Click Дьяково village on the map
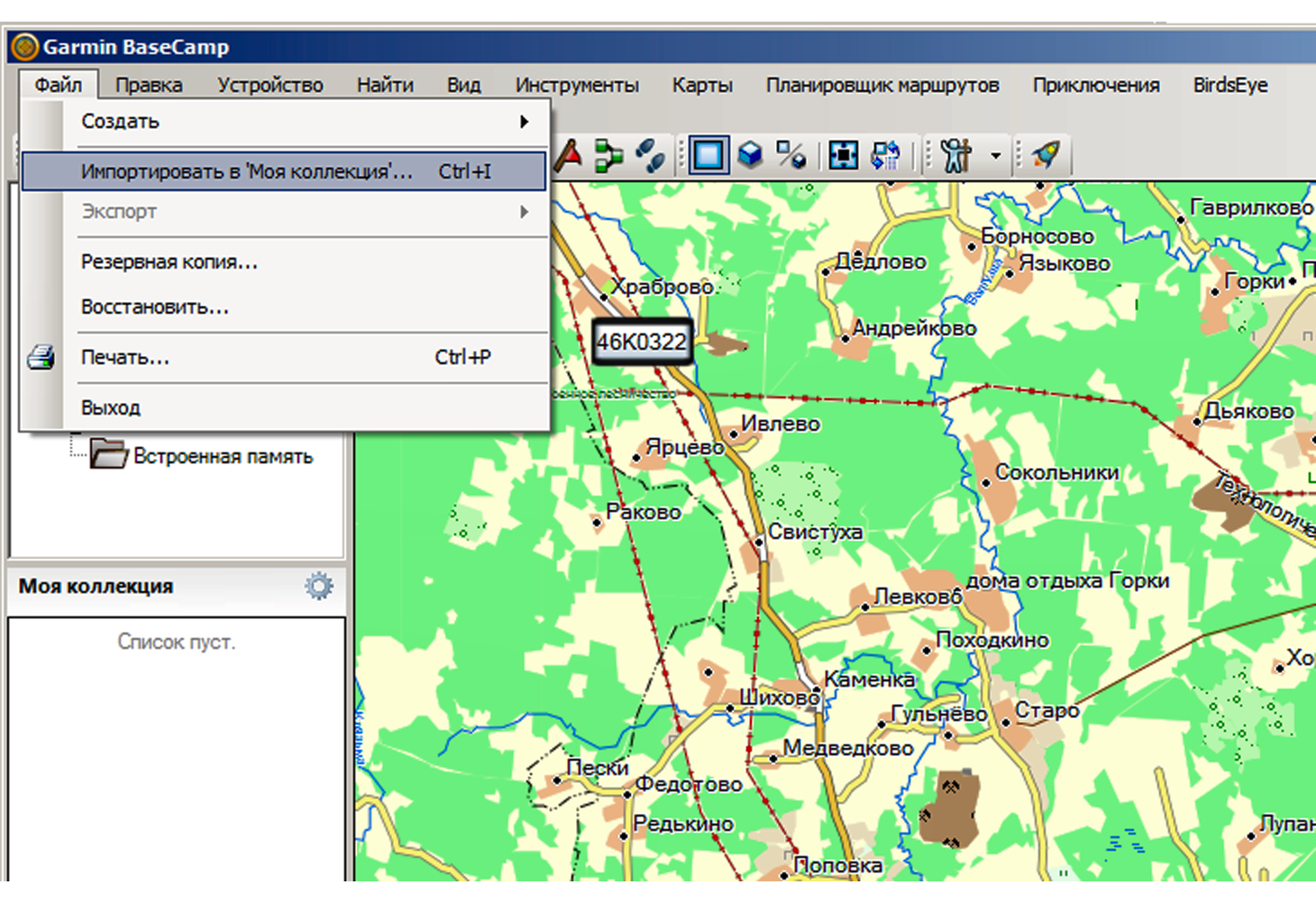This screenshot has width=1316, height=903. (1249, 411)
